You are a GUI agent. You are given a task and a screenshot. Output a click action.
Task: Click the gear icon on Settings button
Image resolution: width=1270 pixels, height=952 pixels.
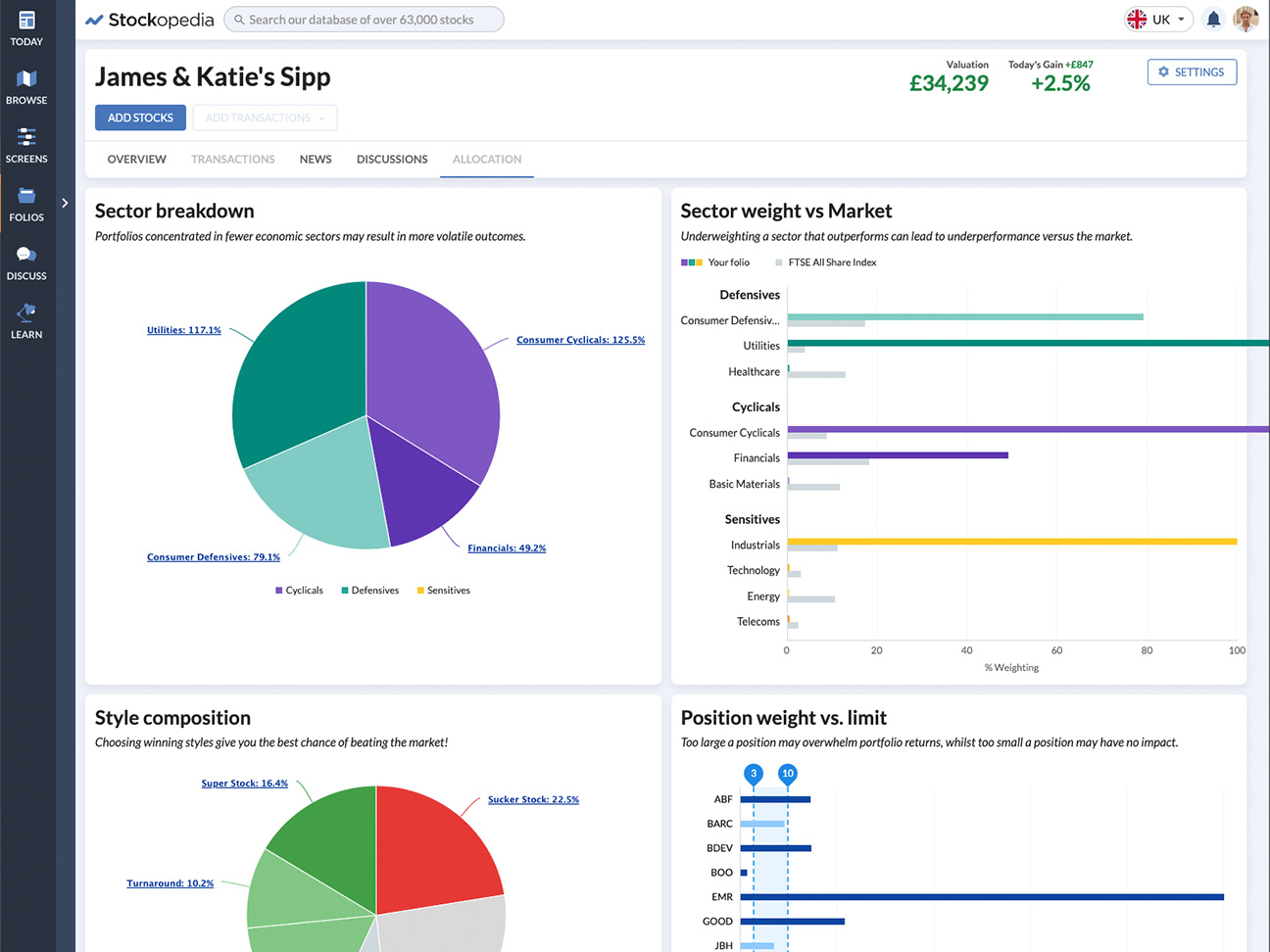pyautogui.click(x=1164, y=71)
